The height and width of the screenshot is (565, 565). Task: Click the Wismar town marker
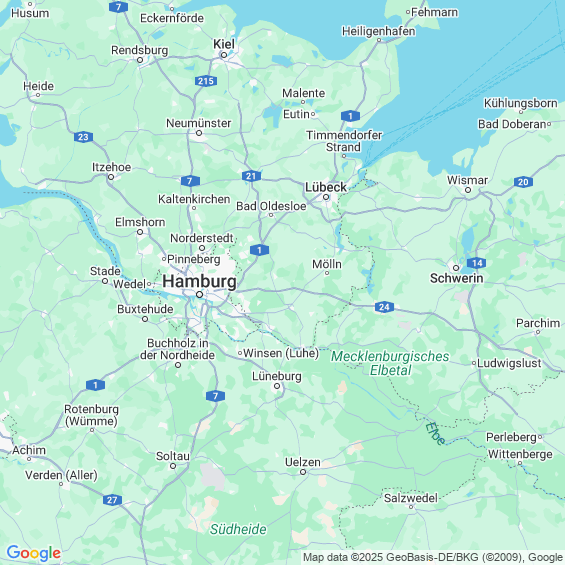[468, 190]
